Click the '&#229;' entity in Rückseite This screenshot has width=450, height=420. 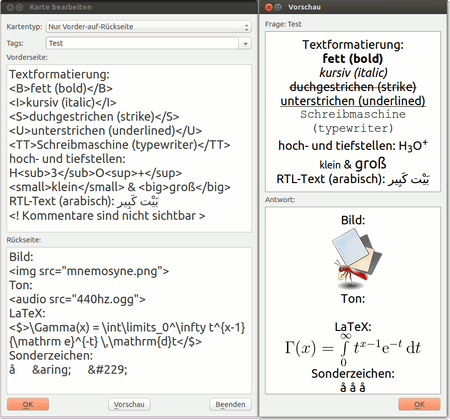click(x=108, y=370)
